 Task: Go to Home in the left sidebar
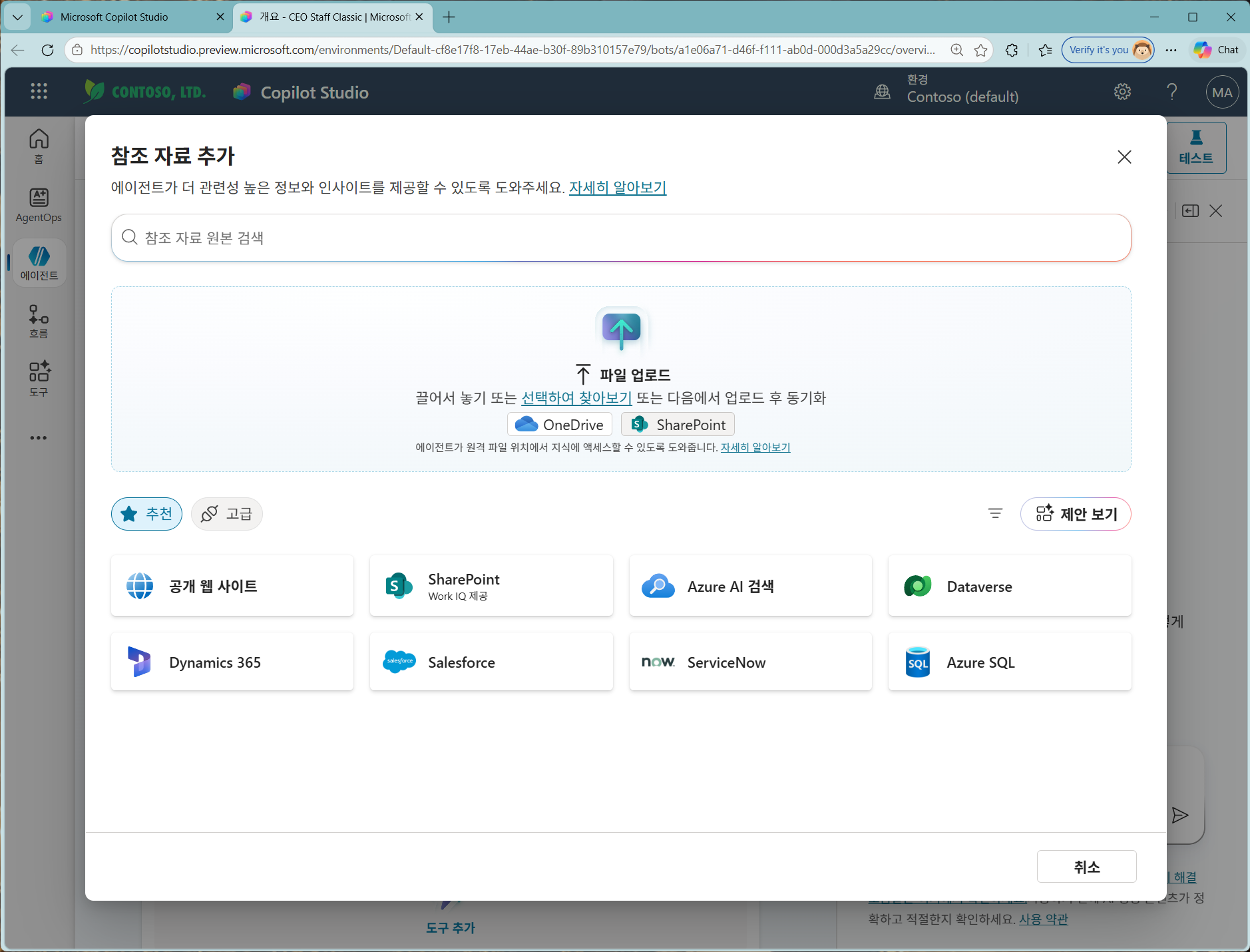pyautogui.click(x=39, y=146)
